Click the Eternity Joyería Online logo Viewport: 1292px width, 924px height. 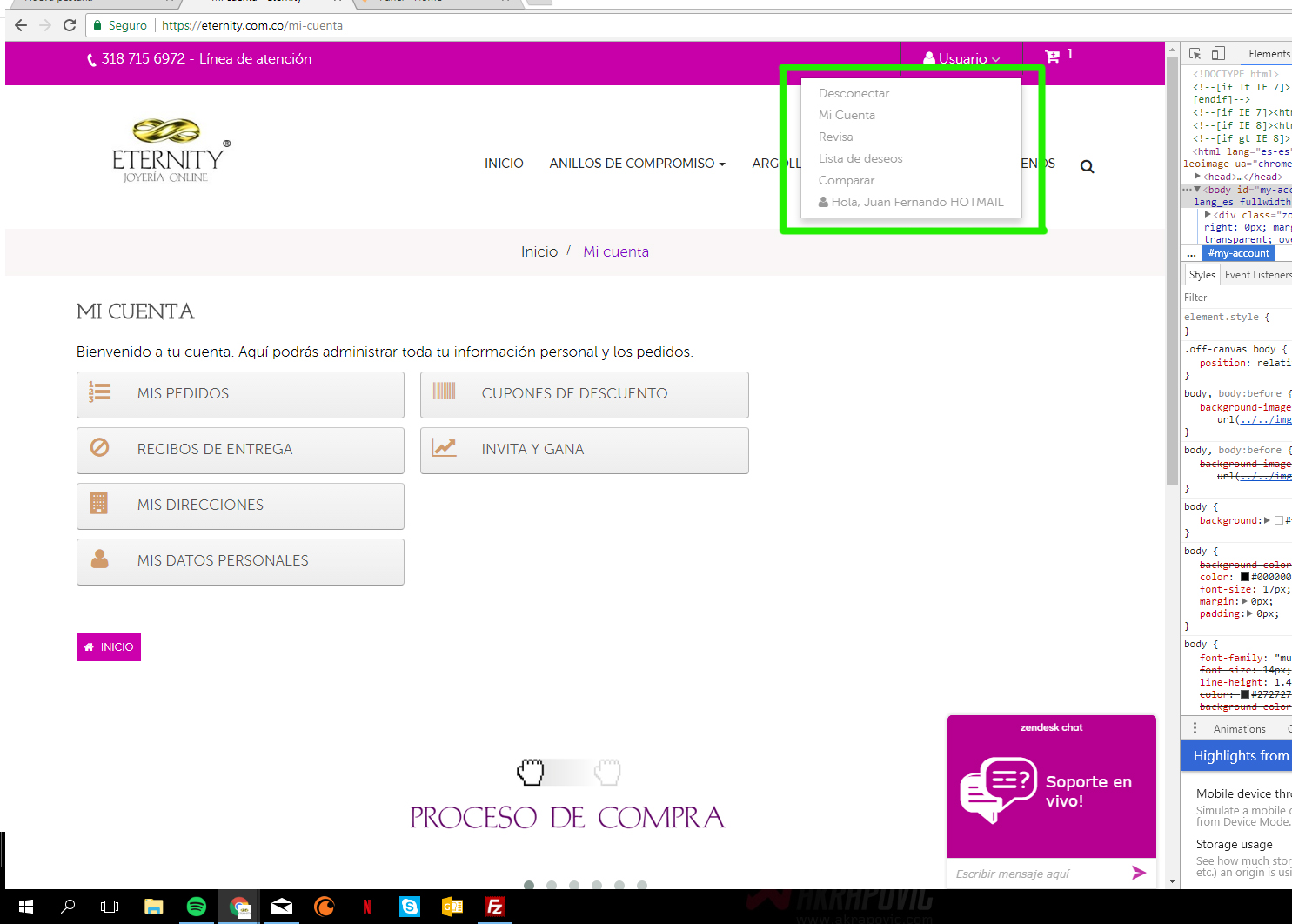[x=171, y=150]
